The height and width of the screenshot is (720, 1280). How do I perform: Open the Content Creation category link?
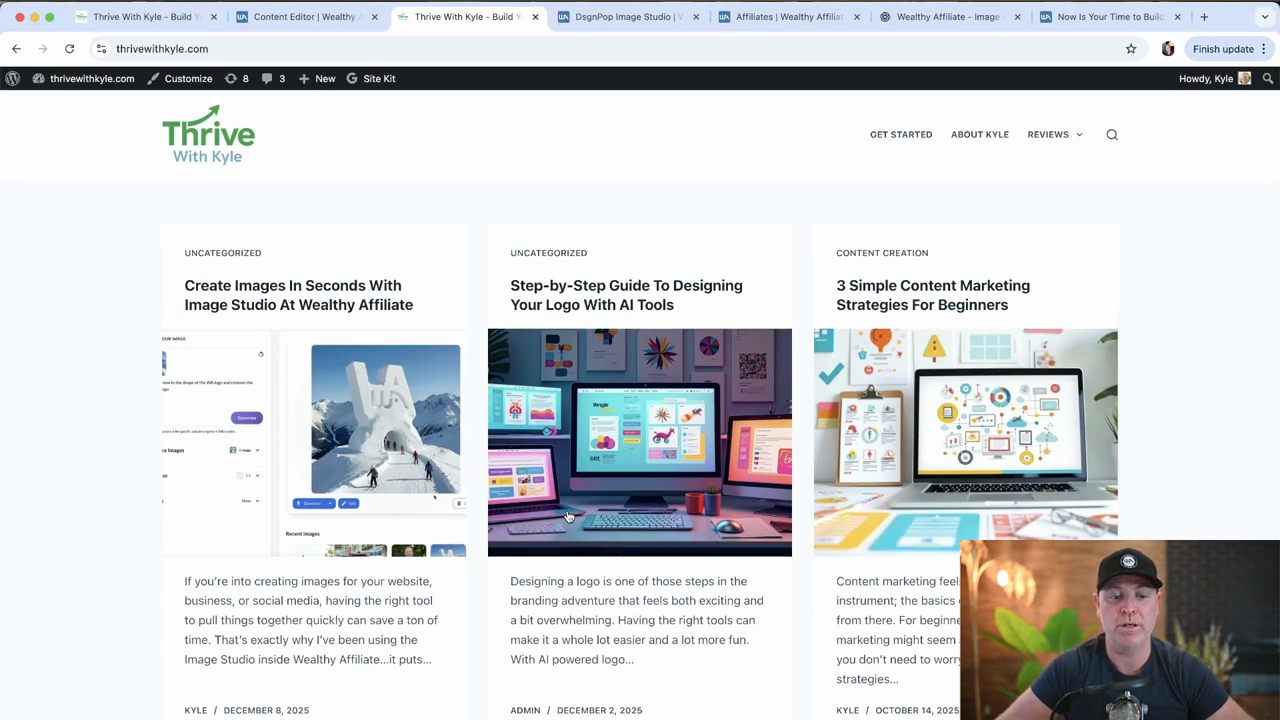coord(881,253)
